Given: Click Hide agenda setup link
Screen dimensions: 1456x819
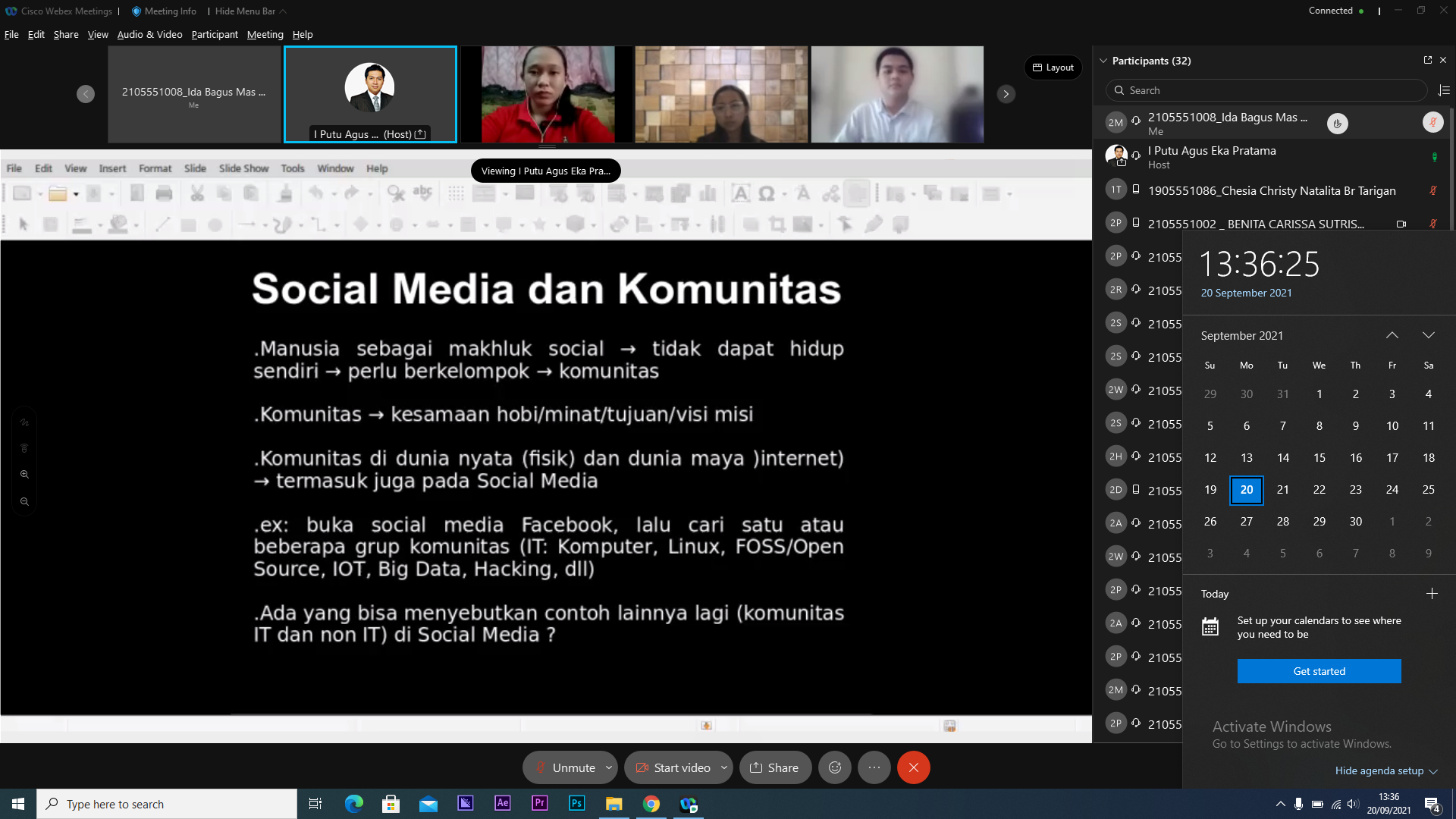Looking at the screenshot, I should pos(1386,770).
